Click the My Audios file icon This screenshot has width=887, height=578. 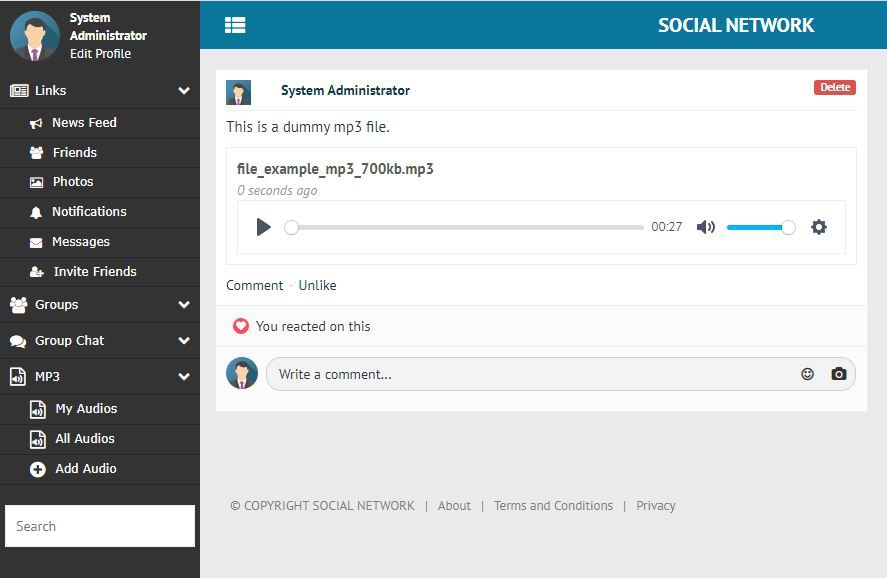coord(37,409)
